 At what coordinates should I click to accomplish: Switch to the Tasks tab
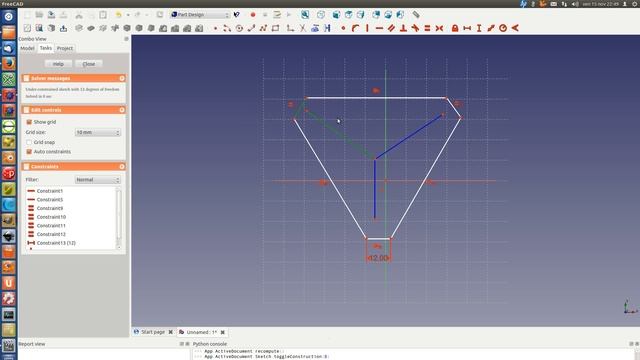point(46,48)
